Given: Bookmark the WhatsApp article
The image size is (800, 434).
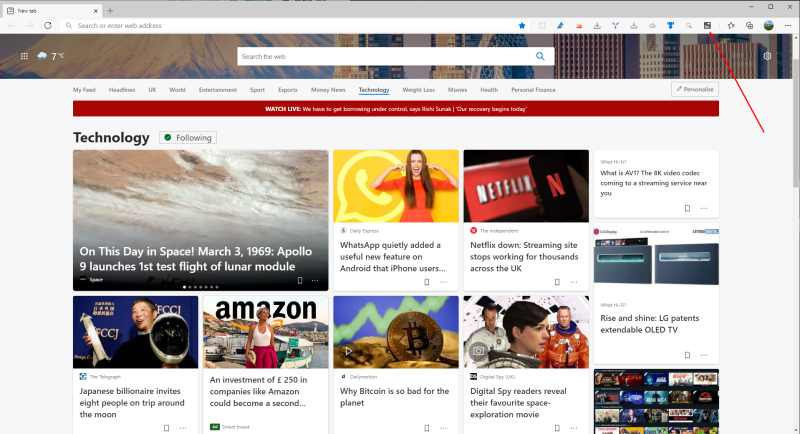Looking at the screenshot, I should pos(427,282).
